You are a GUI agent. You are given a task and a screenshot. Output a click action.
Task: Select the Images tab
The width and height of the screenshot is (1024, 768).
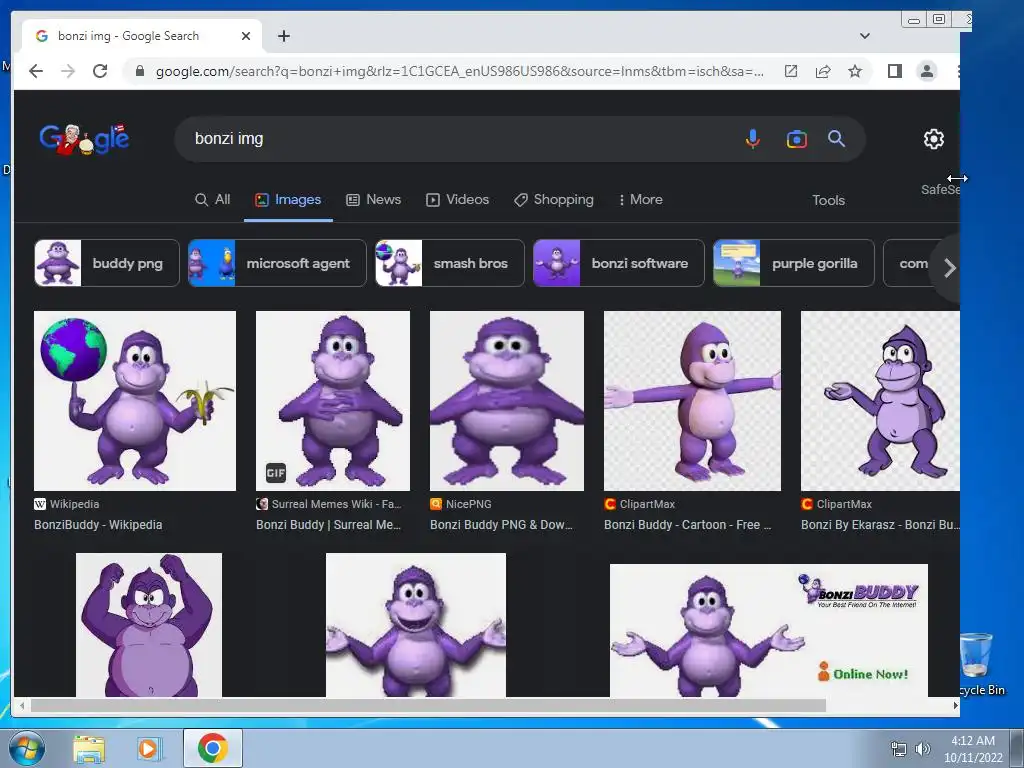(x=288, y=199)
